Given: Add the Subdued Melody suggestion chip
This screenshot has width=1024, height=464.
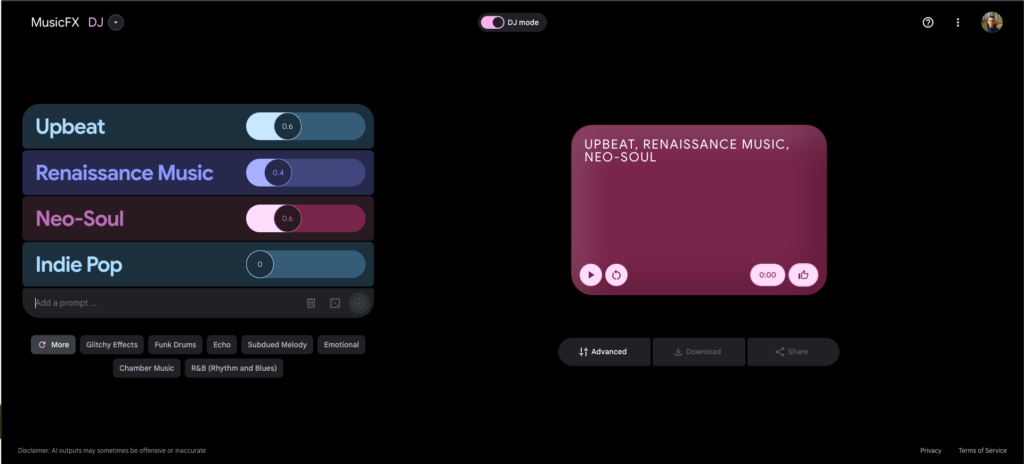Looking at the screenshot, I should (x=278, y=344).
